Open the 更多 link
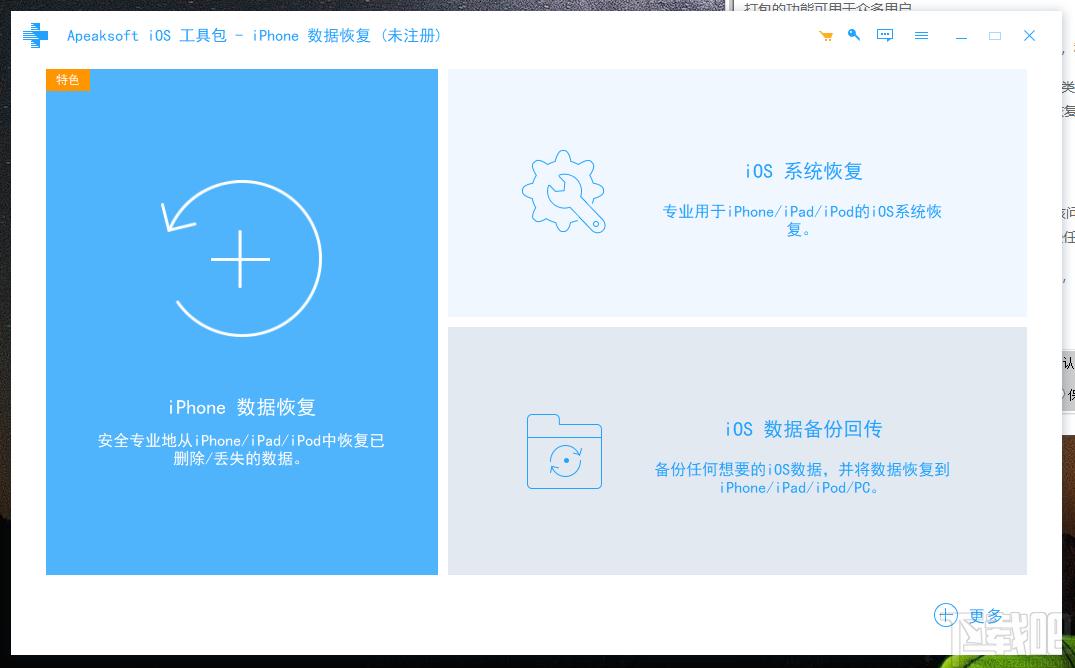1075x668 pixels. 985,616
